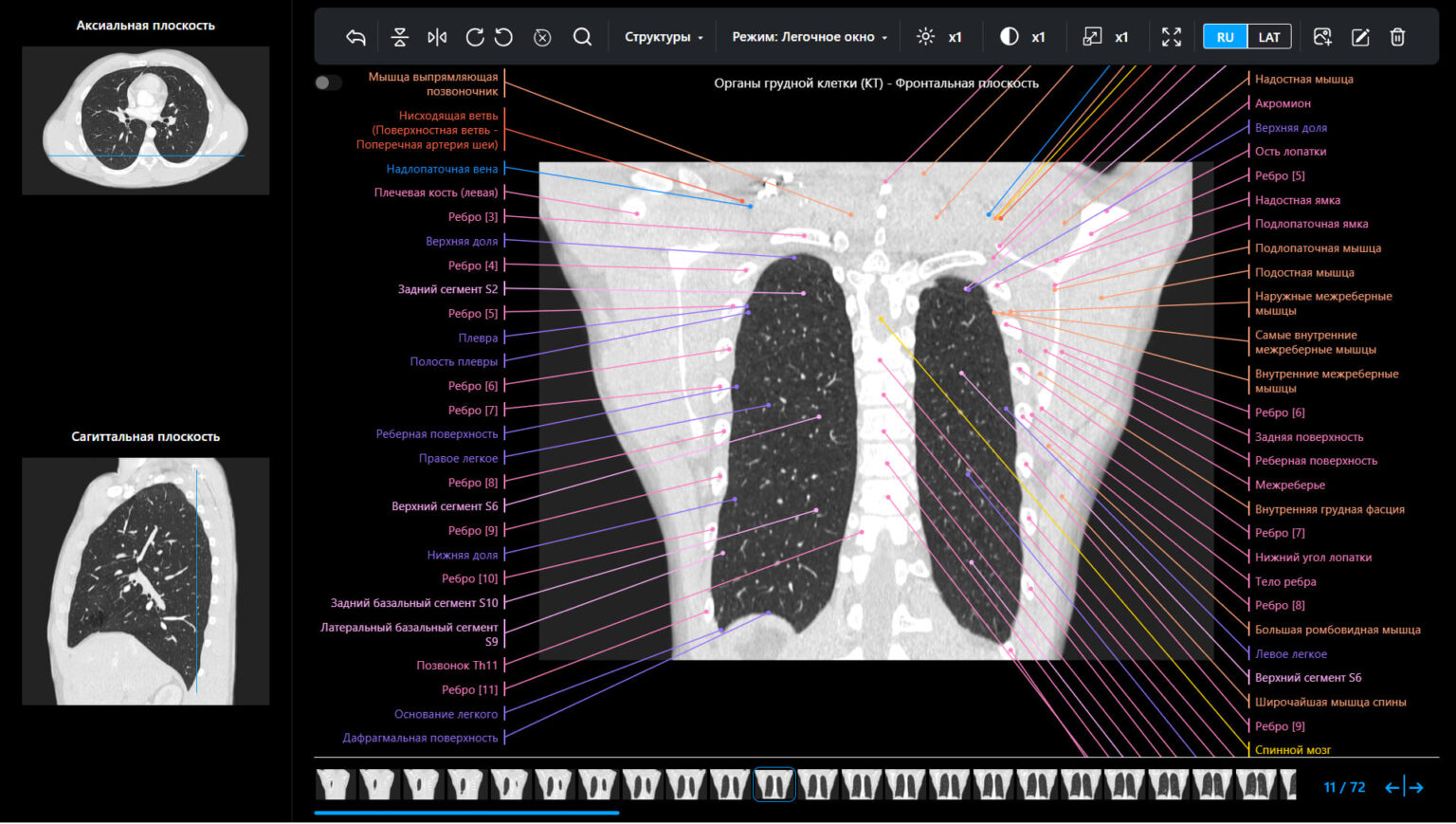Go to next slice with right arrow
The image size is (1456, 824).
1416,787
